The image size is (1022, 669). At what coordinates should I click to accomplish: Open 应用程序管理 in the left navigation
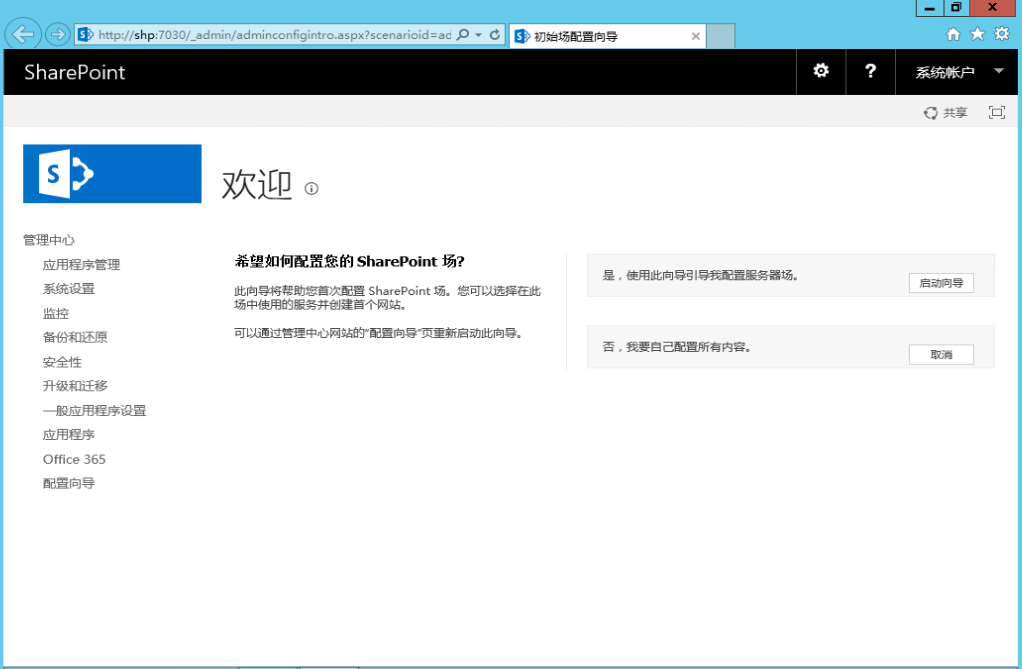pyautogui.click(x=81, y=265)
